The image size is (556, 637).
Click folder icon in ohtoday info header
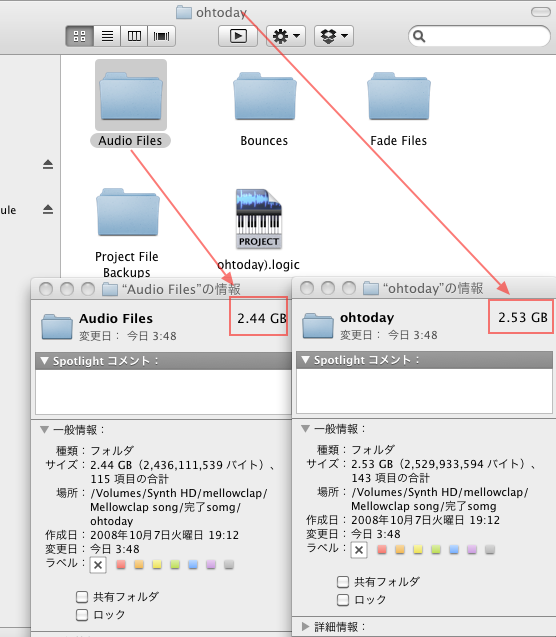(x=318, y=325)
